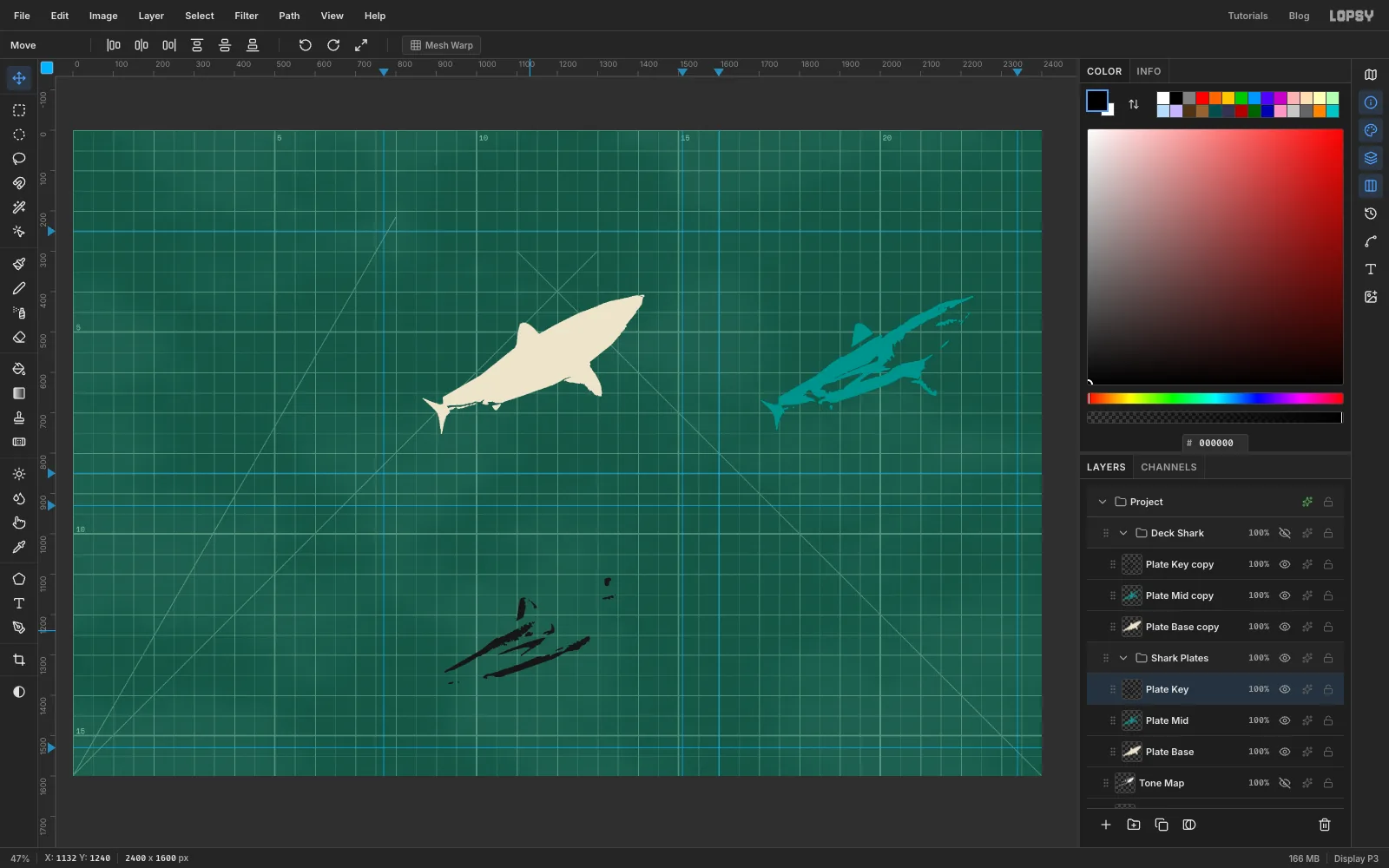Pick the red swatch in palette

(x=1202, y=98)
